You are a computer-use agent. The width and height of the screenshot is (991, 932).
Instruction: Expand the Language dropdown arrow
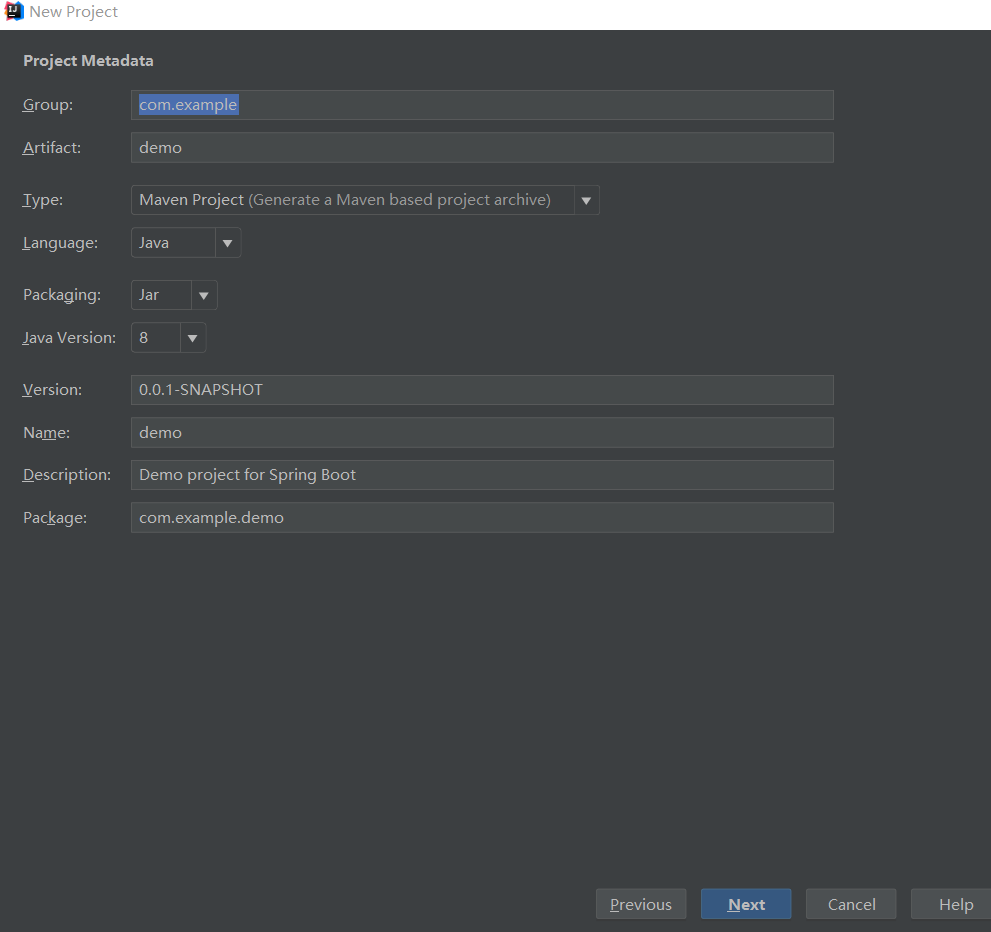[228, 243]
